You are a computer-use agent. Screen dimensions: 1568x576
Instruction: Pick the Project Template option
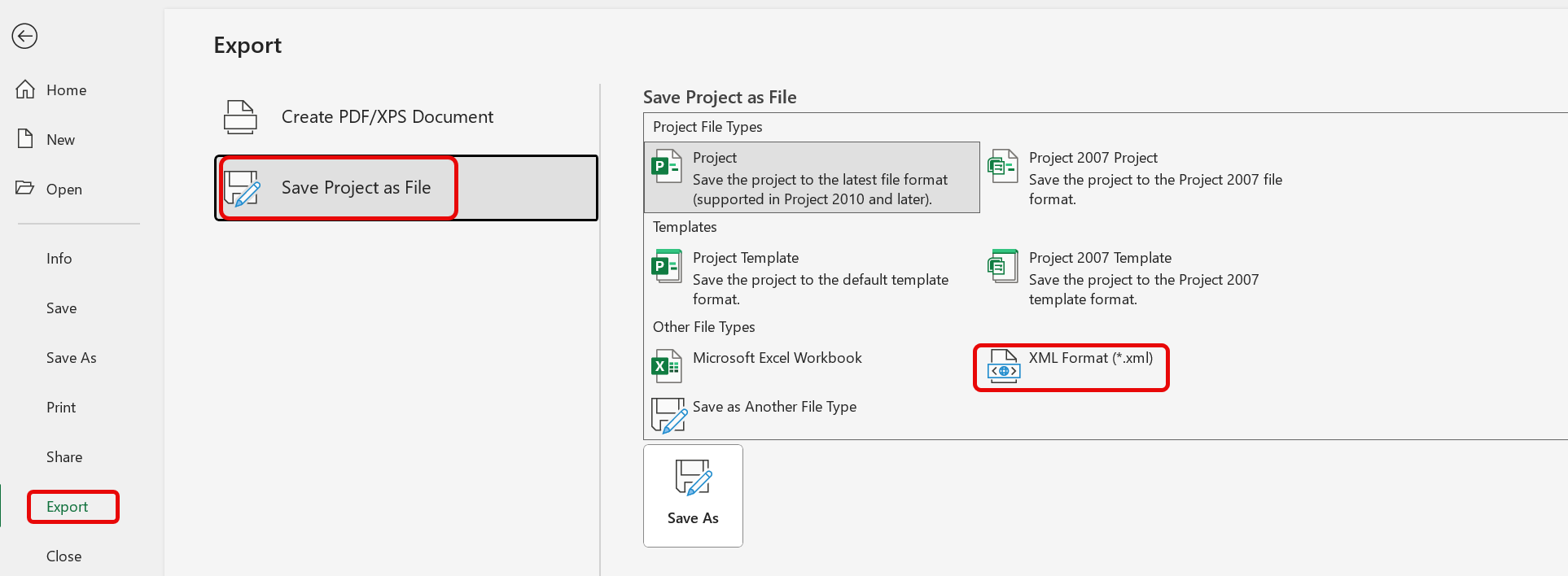click(812, 277)
